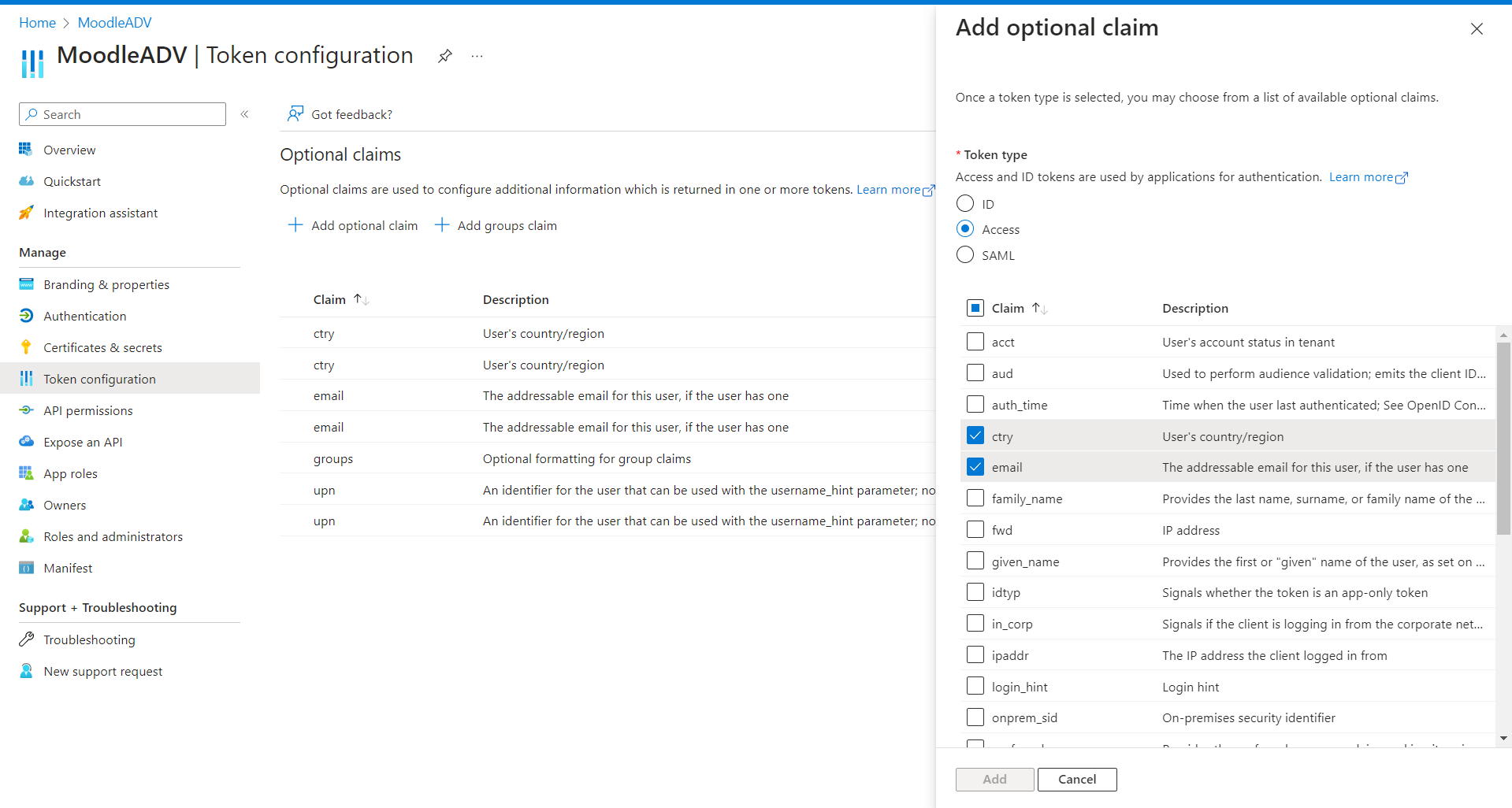
Task: Click the Home breadcrumb link
Action: coord(37,23)
